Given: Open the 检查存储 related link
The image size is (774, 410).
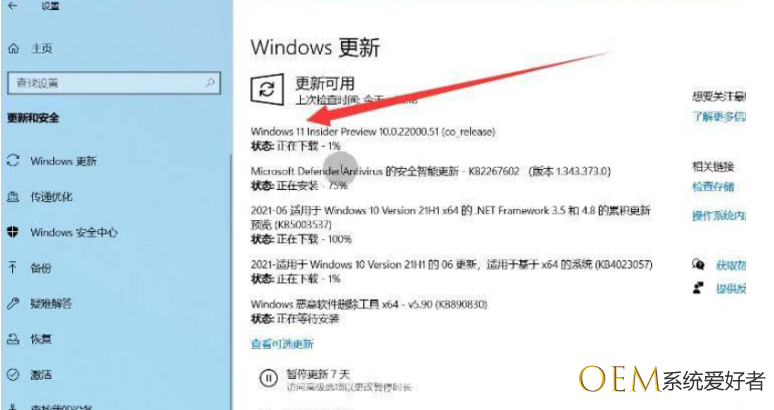Looking at the screenshot, I should pyautogui.click(x=713, y=186).
